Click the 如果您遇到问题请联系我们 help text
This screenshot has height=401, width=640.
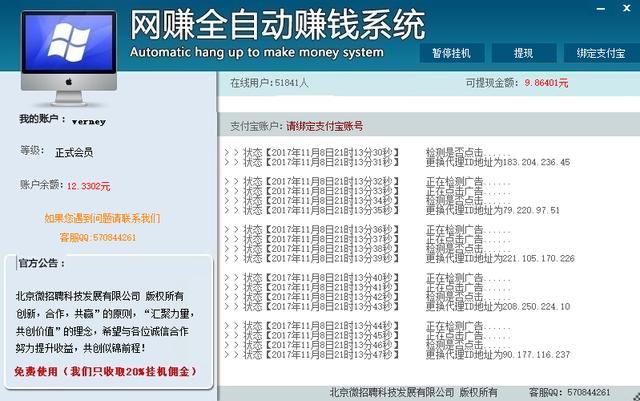[x=101, y=218]
